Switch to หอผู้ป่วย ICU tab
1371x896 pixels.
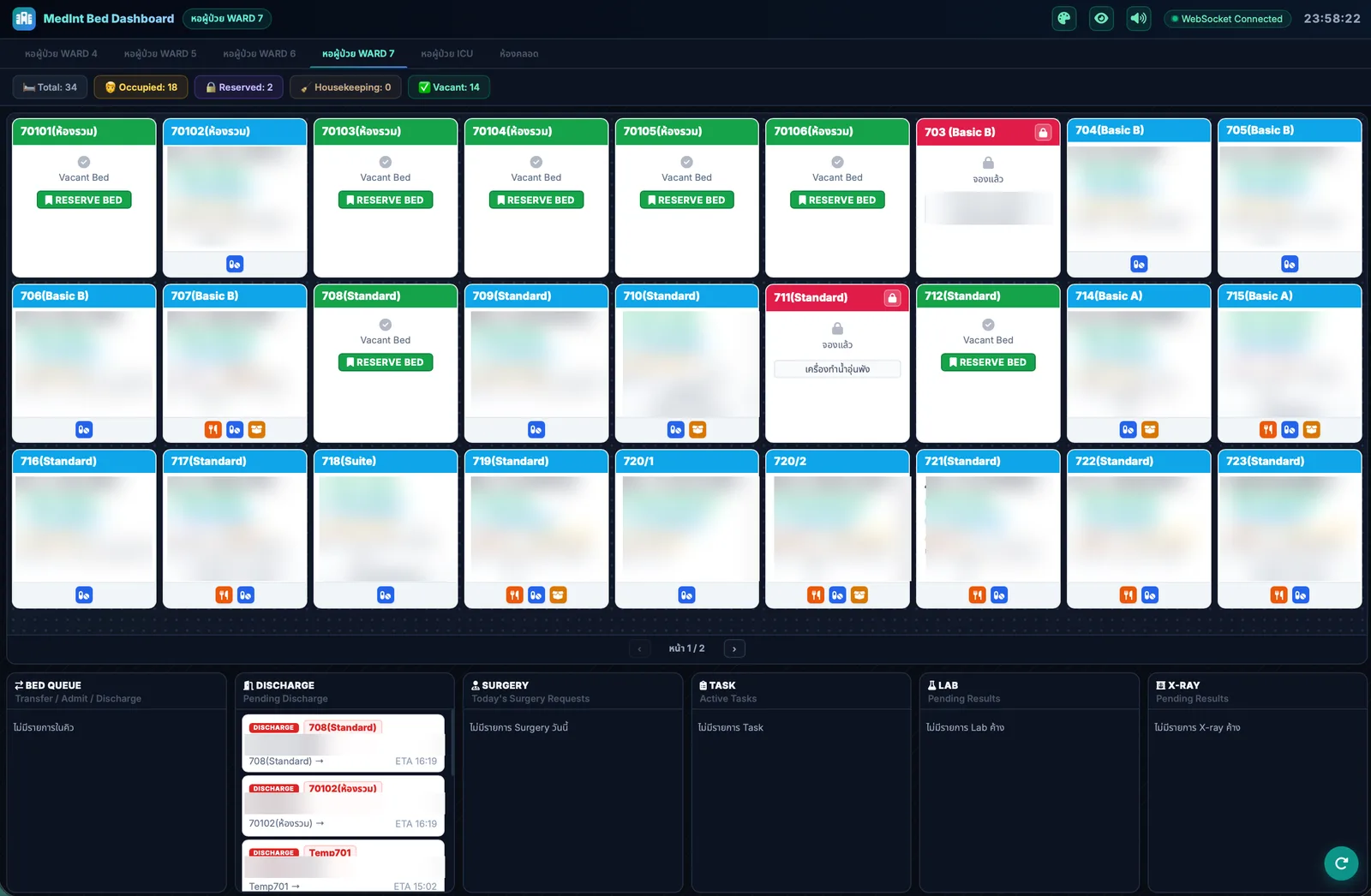point(447,53)
